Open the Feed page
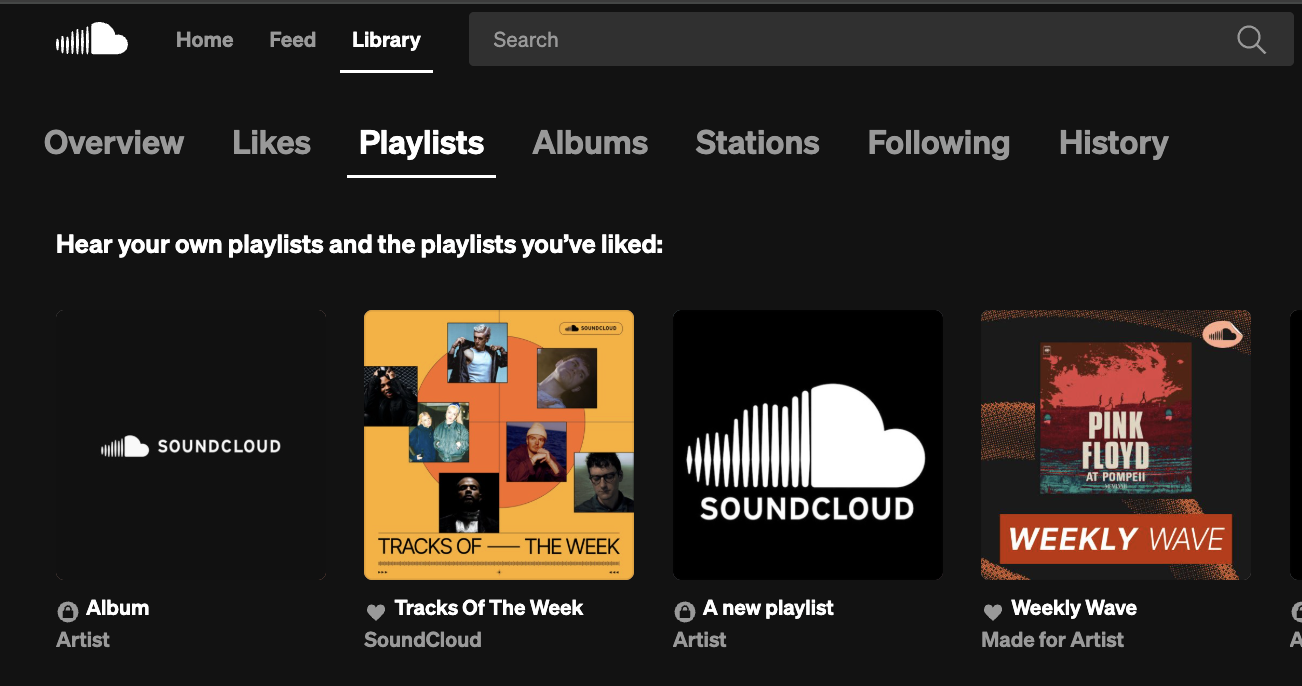The image size is (1302, 686). pos(292,40)
